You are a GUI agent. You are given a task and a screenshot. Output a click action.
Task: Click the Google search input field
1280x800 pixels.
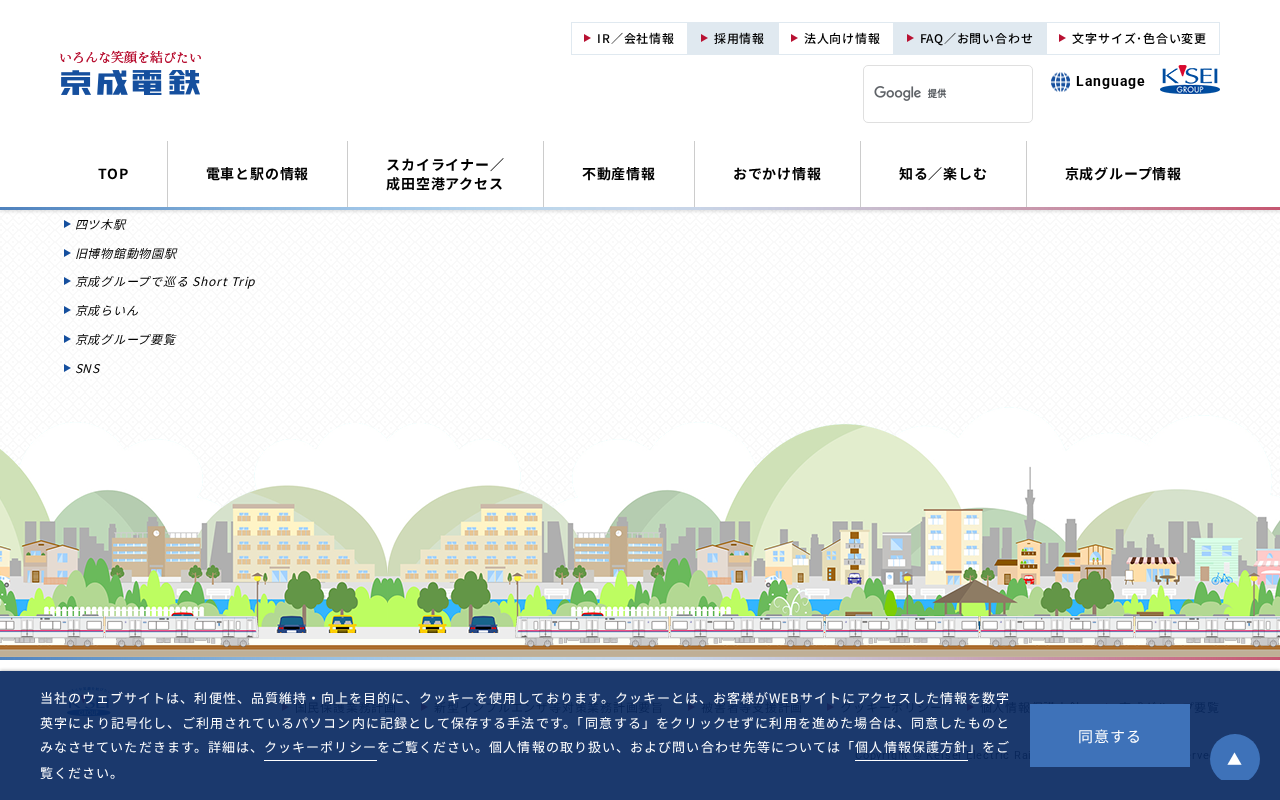pos(948,94)
